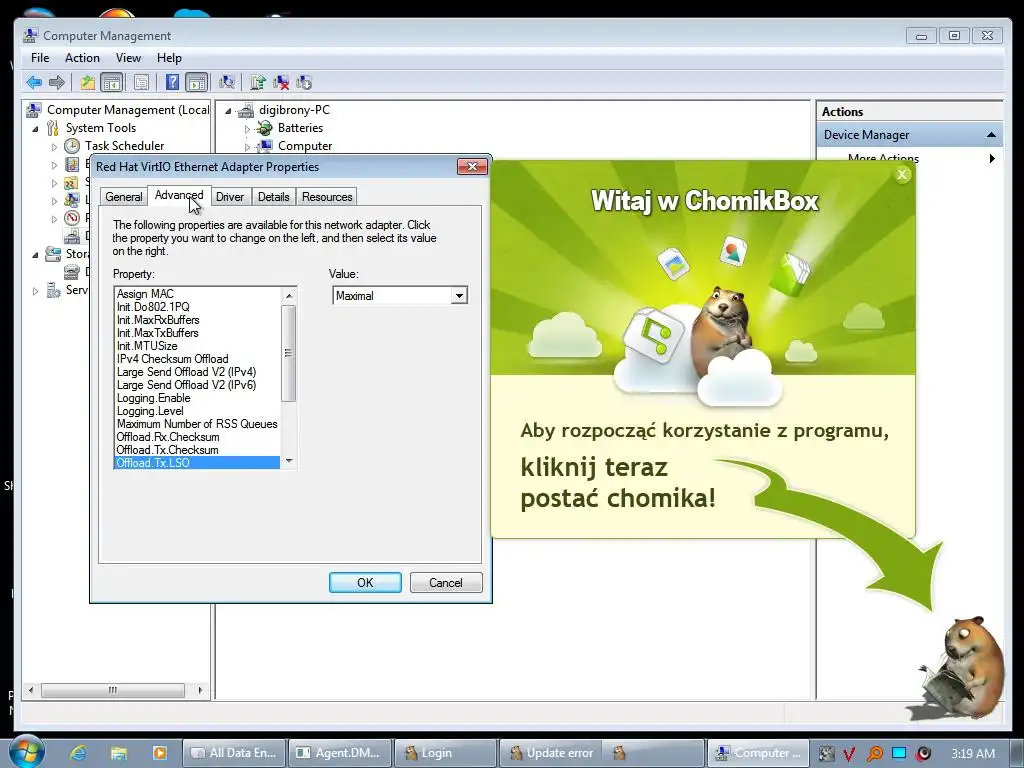Collapse the digibrony-PC device tree
The width and height of the screenshot is (1024, 768).
tap(228, 111)
